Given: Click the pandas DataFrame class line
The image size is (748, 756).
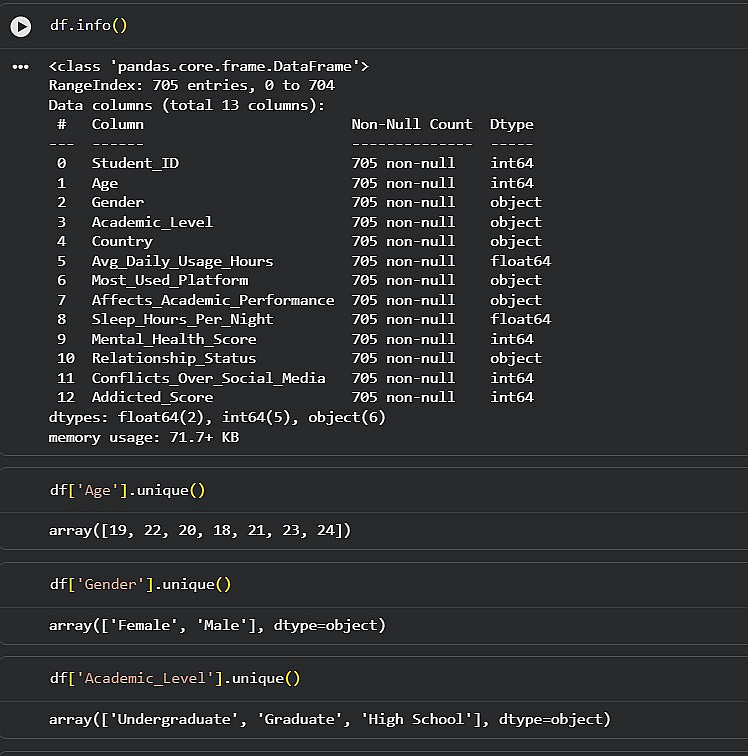Looking at the screenshot, I should pyautogui.click(x=208, y=66).
